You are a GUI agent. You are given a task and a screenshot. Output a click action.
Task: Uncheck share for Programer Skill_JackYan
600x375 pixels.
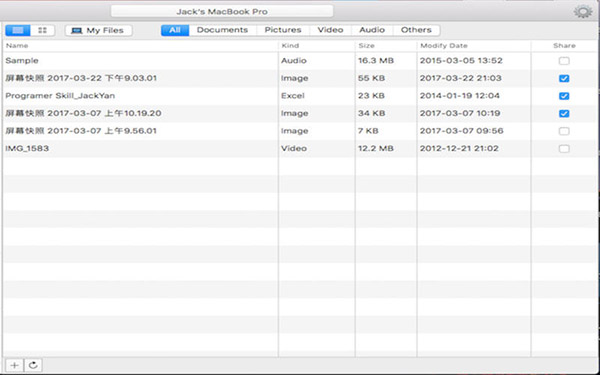point(564,96)
